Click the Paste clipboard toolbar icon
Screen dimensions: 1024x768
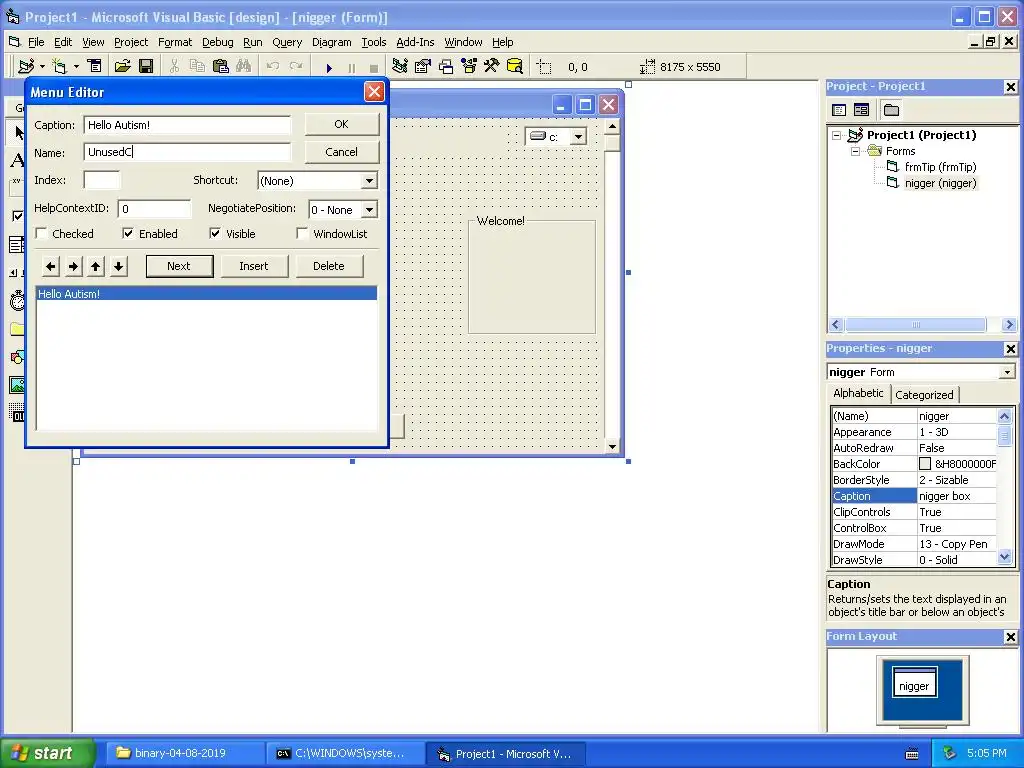coord(221,67)
